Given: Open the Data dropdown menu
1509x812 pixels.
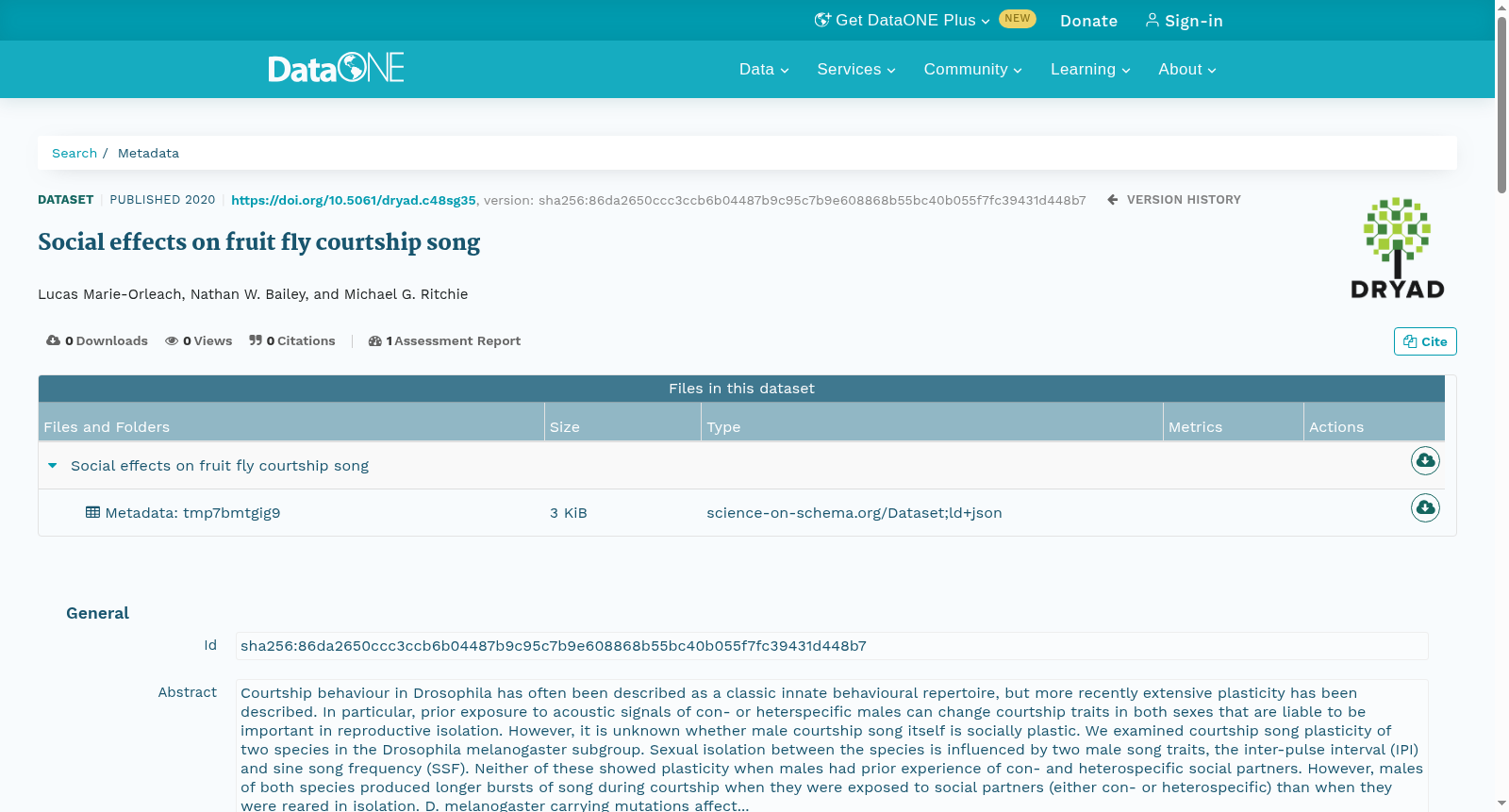Looking at the screenshot, I should (x=764, y=69).
